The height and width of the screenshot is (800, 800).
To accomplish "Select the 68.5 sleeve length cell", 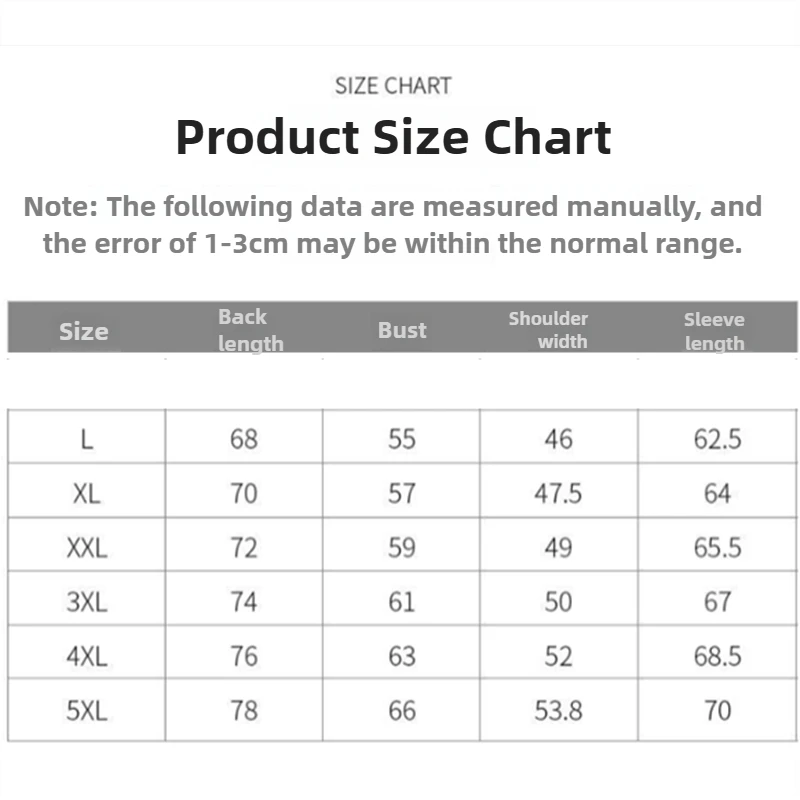I will [717, 656].
